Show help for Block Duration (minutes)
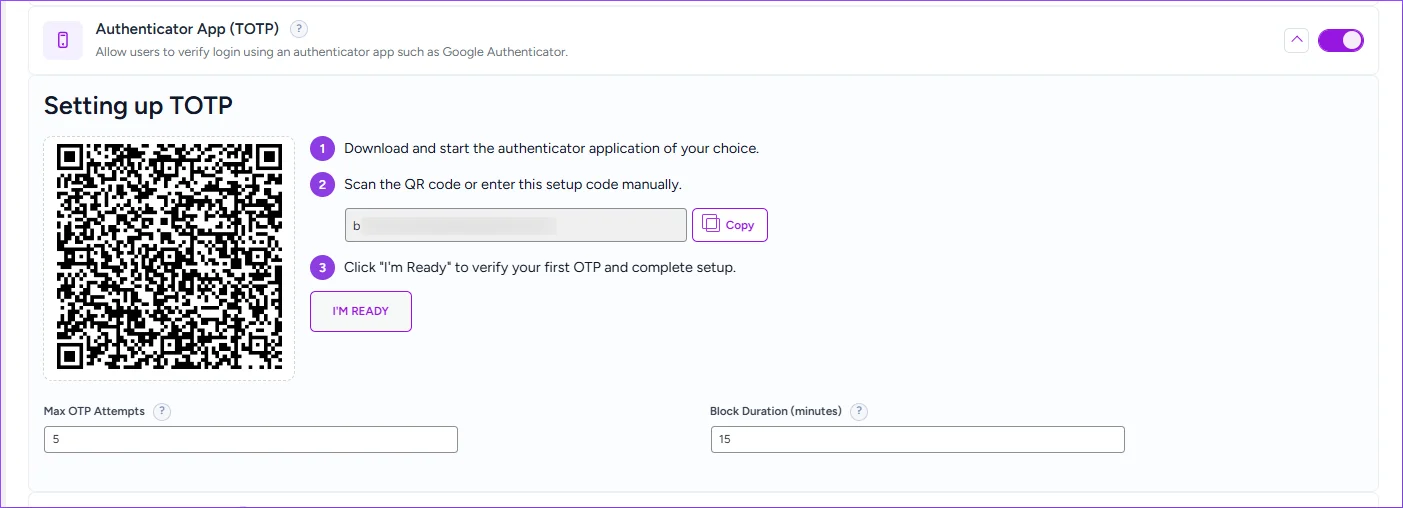The image size is (1403, 508). coord(858,411)
